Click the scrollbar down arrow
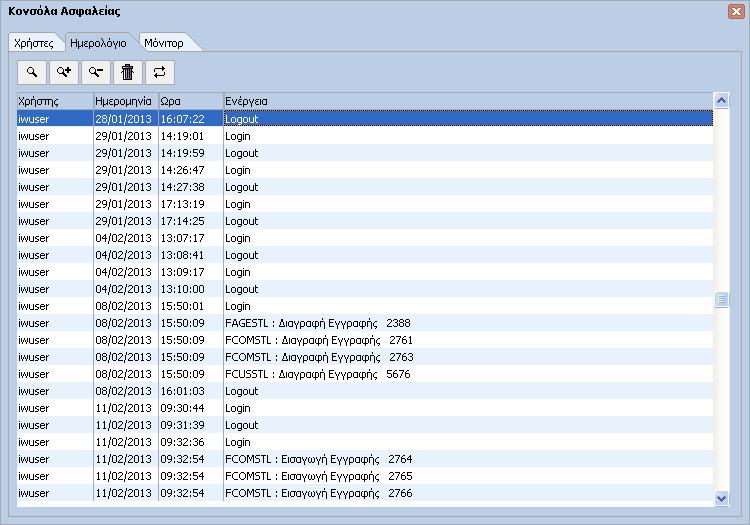 [x=721, y=499]
